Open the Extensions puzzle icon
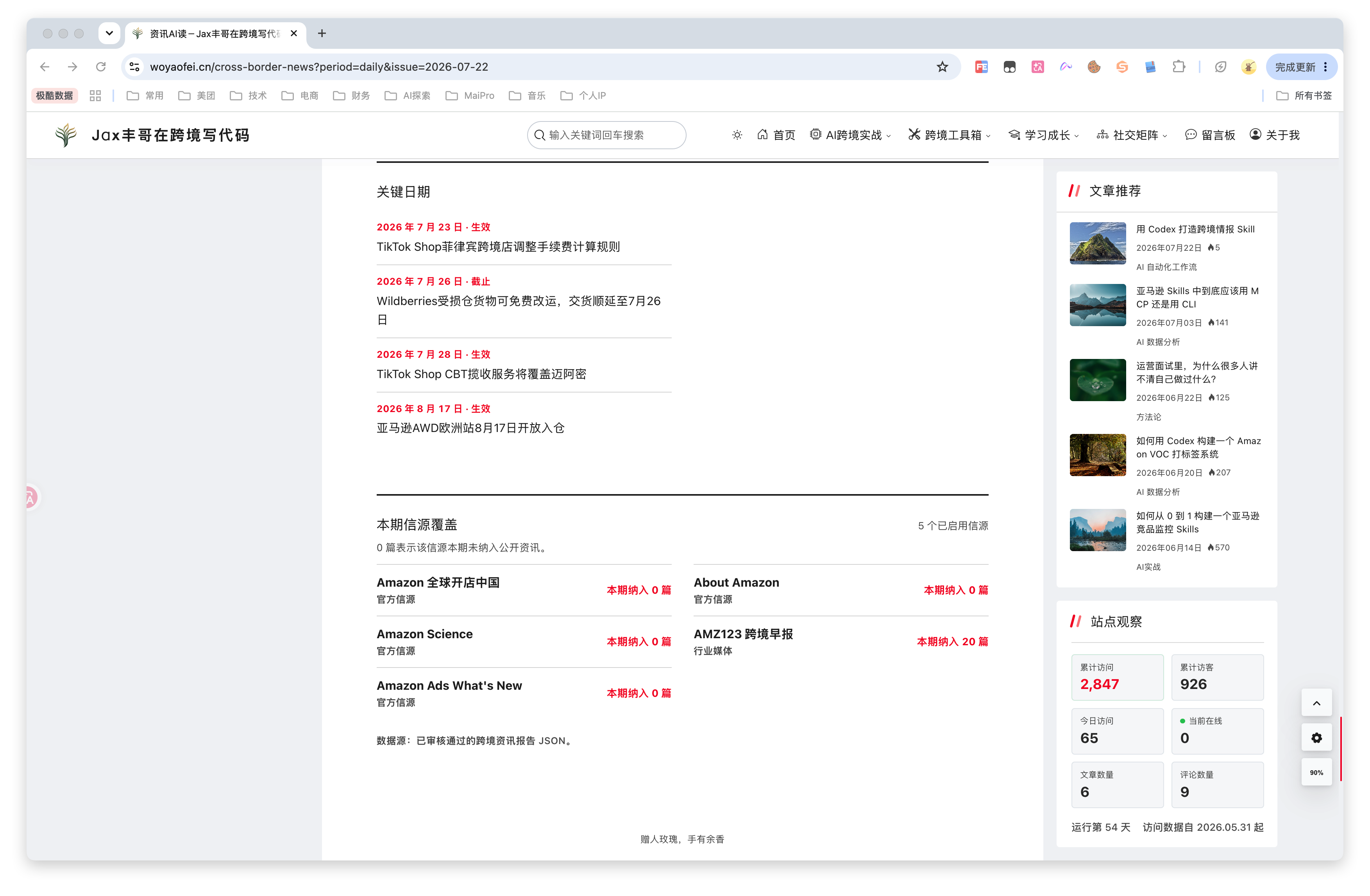Viewport: 1370px width, 896px height. tap(1178, 67)
